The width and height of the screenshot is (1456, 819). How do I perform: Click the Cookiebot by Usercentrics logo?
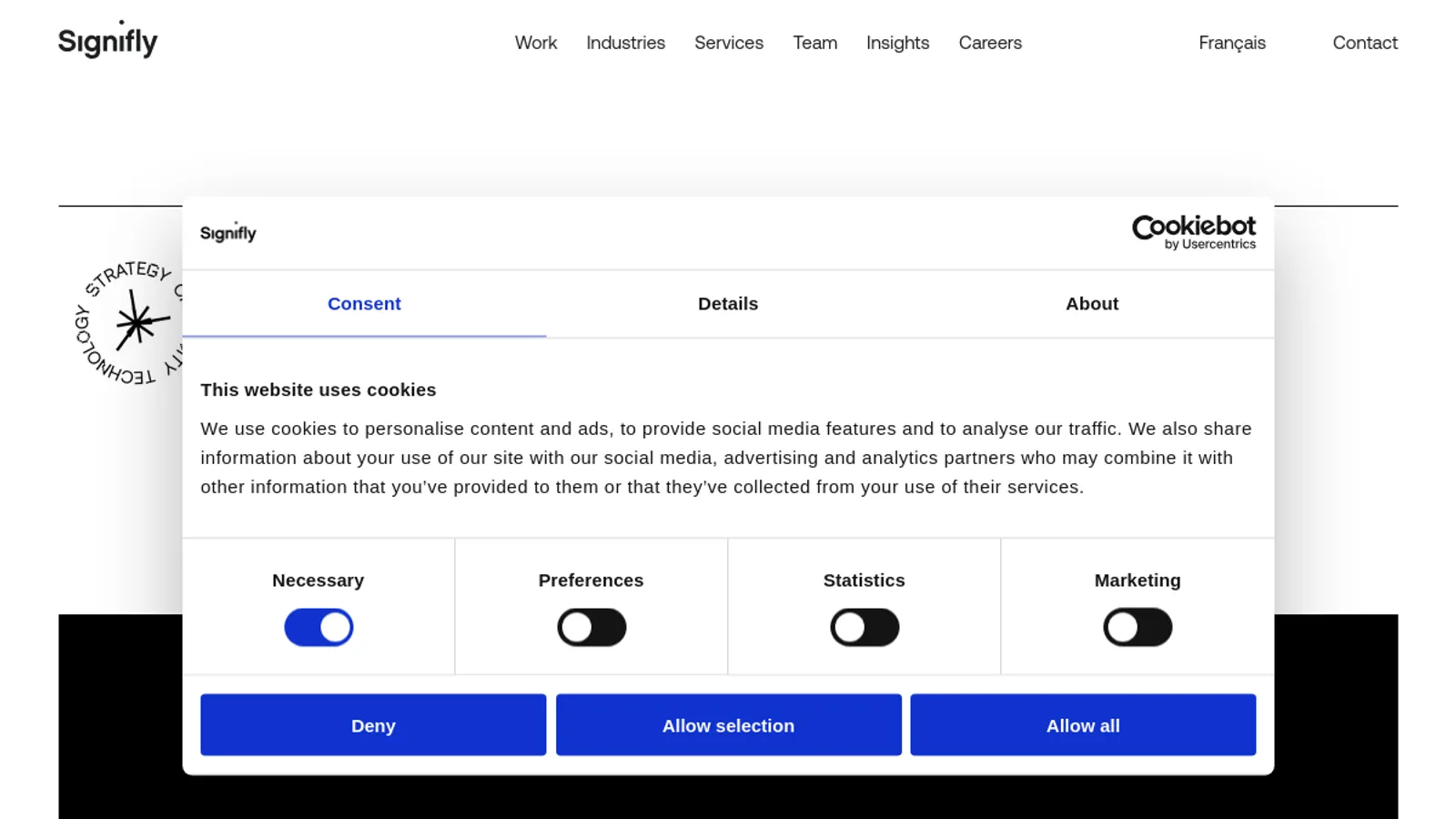[1193, 232]
